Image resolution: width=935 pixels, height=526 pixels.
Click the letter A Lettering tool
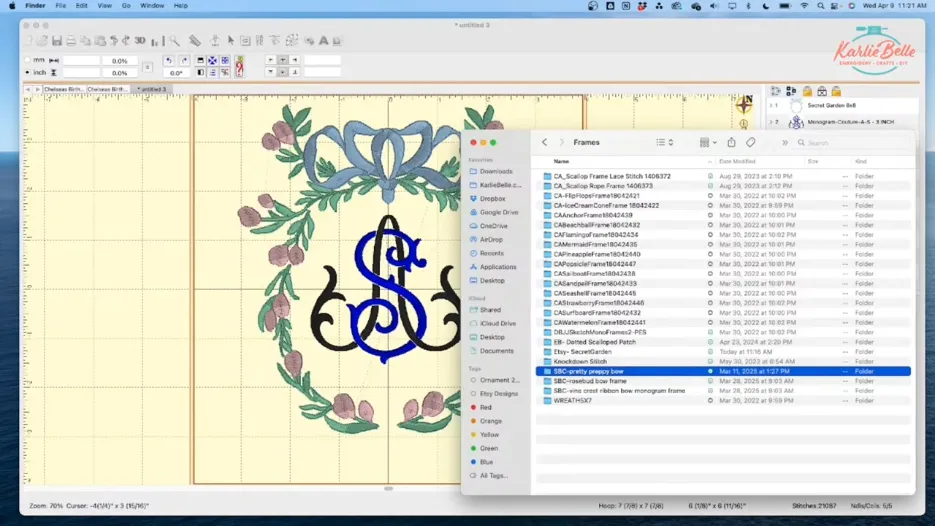click(x=323, y=41)
